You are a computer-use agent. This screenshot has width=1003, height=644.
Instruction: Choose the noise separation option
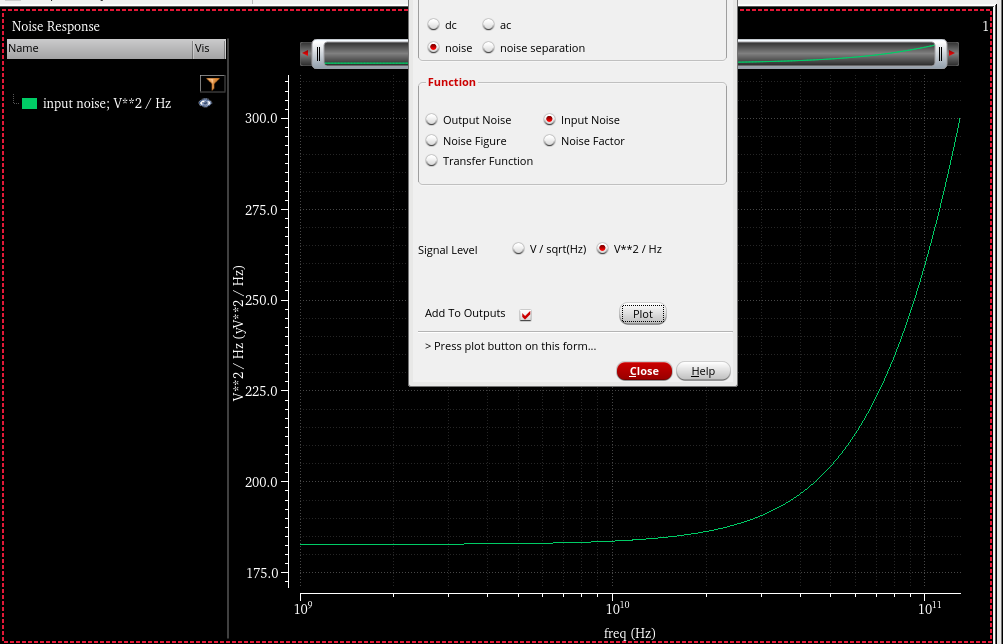point(489,48)
